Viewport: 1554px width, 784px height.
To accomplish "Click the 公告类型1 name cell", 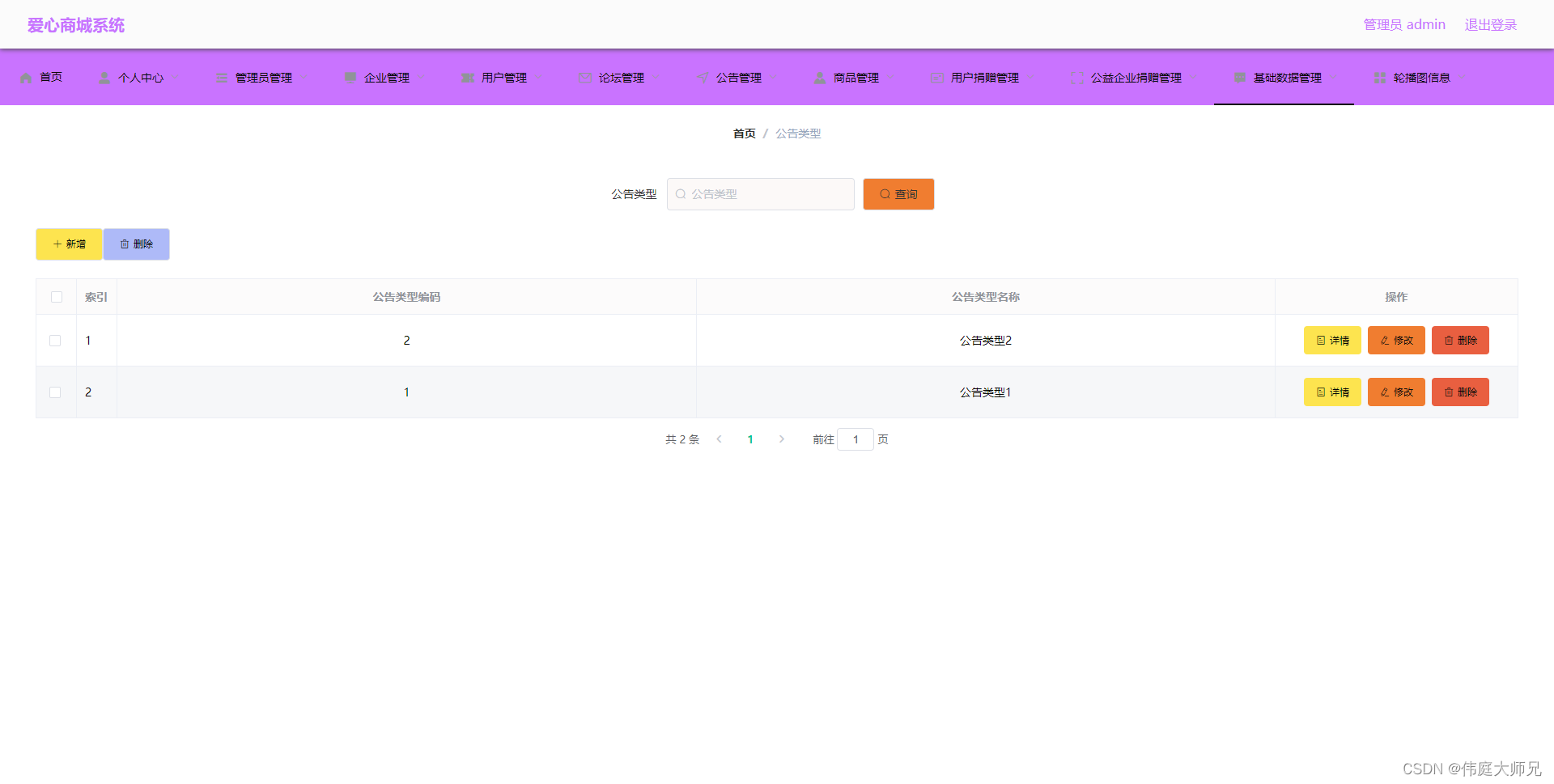I will coord(986,392).
